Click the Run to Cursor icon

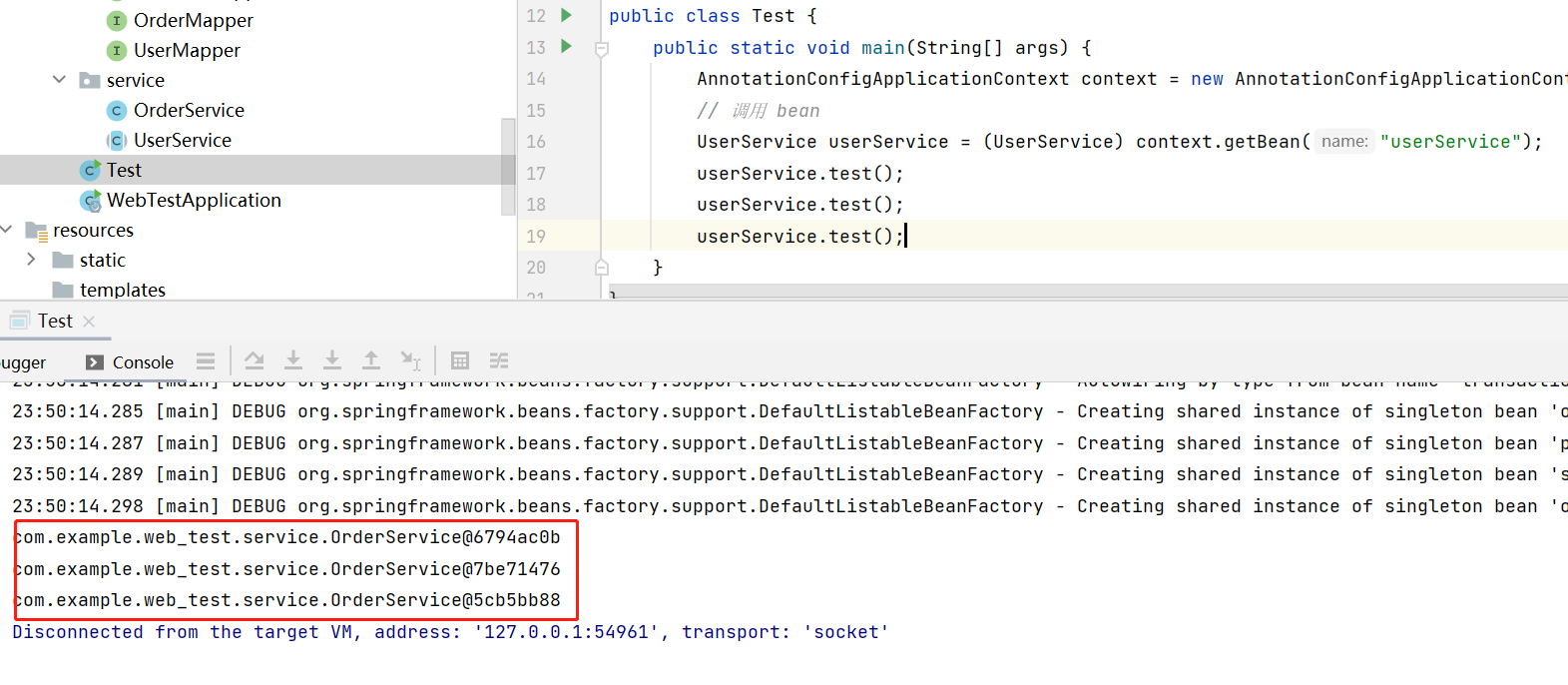[x=410, y=360]
